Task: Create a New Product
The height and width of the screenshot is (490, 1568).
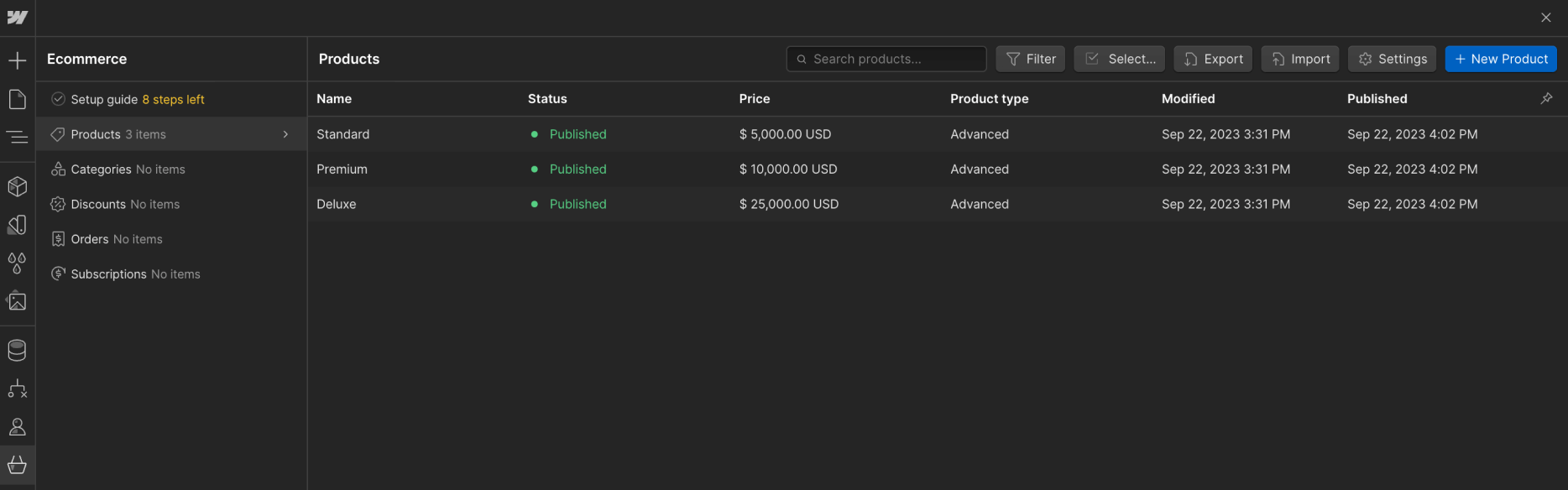Action: point(1501,59)
